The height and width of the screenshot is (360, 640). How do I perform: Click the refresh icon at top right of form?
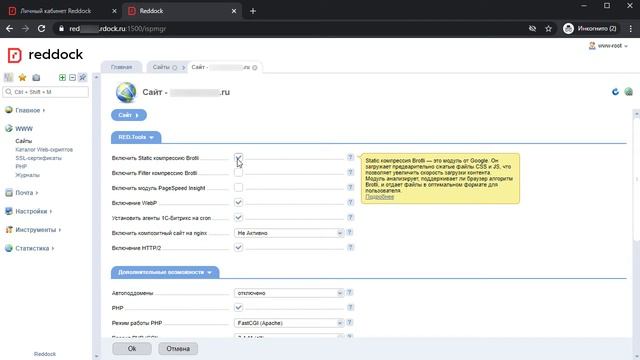coord(615,92)
